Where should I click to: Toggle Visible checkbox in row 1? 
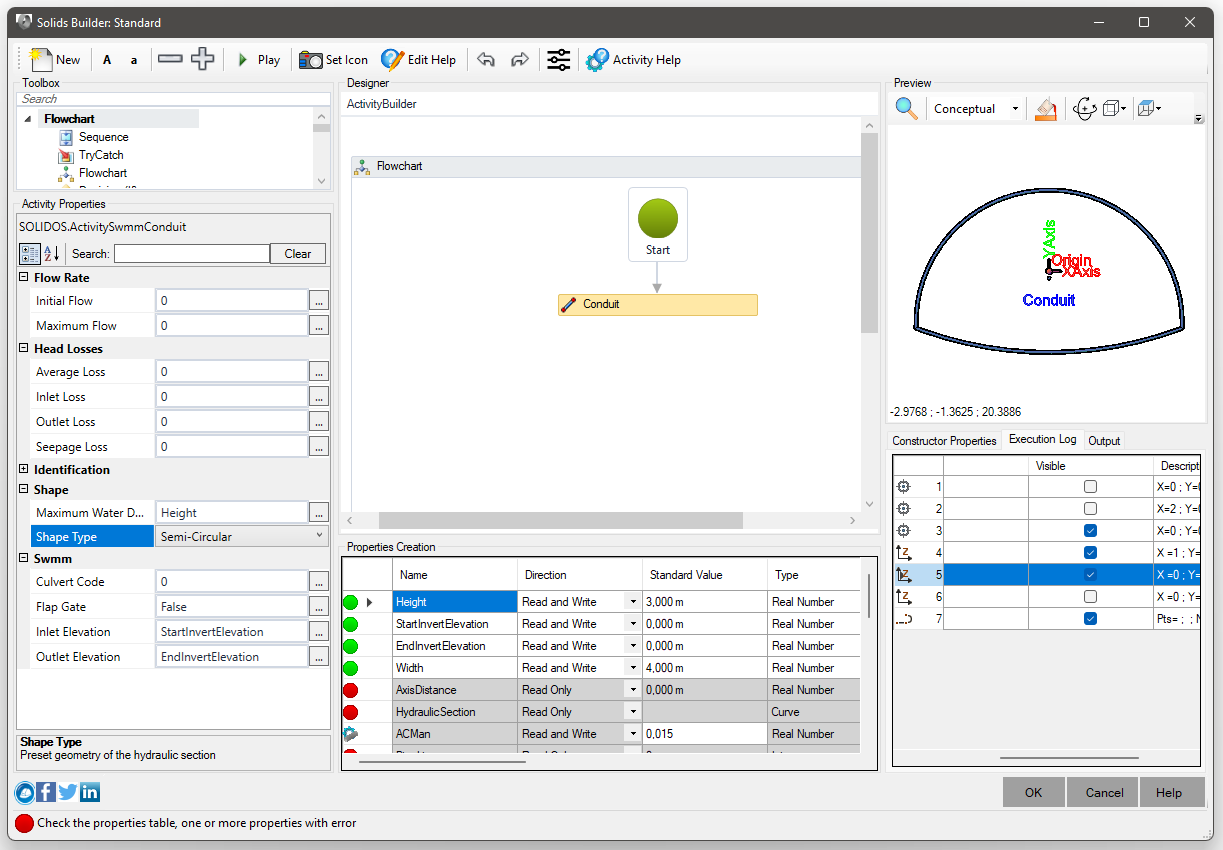1090,487
